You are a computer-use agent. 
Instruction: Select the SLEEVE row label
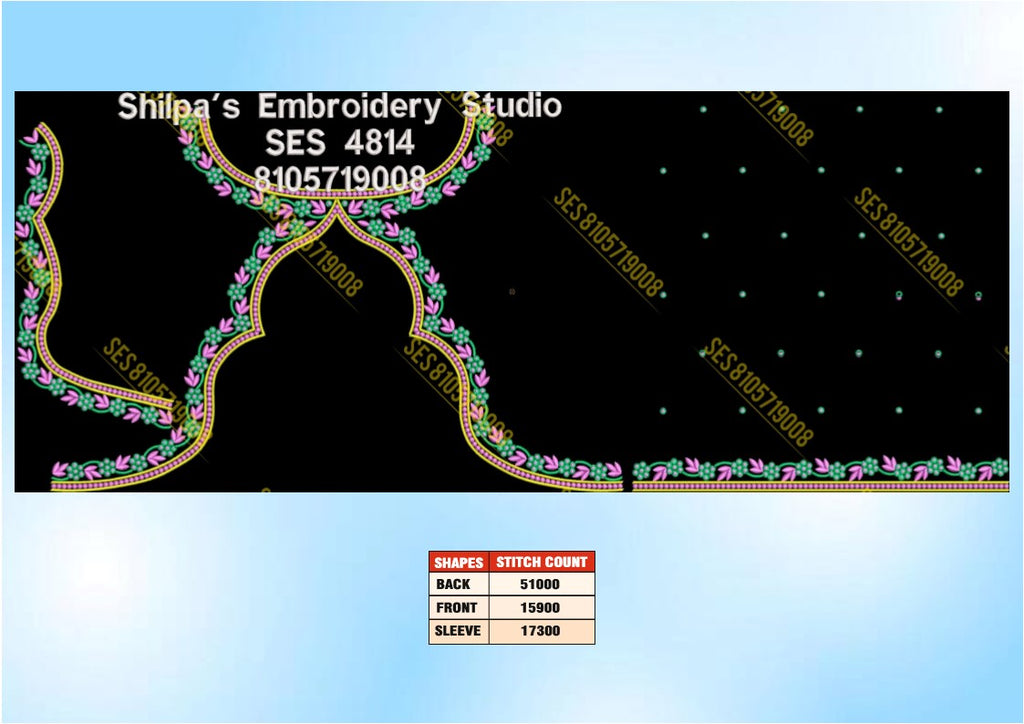point(458,631)
